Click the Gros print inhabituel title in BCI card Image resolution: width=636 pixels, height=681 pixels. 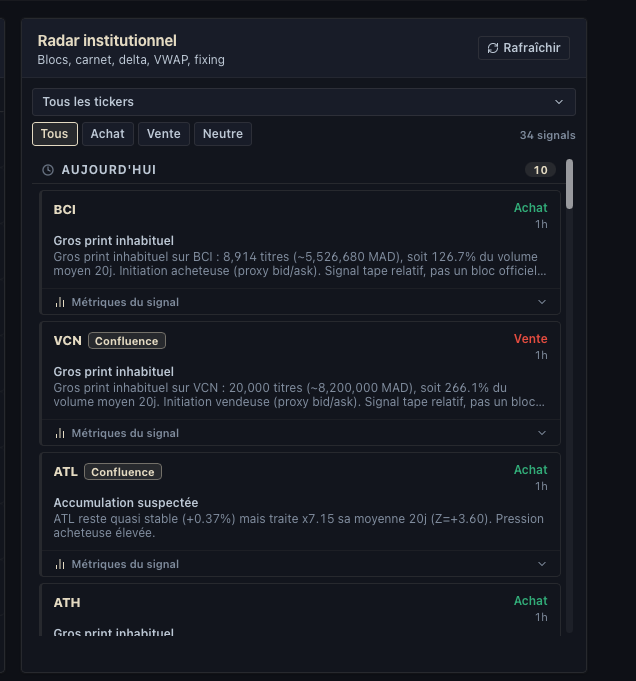pos(114,241)
